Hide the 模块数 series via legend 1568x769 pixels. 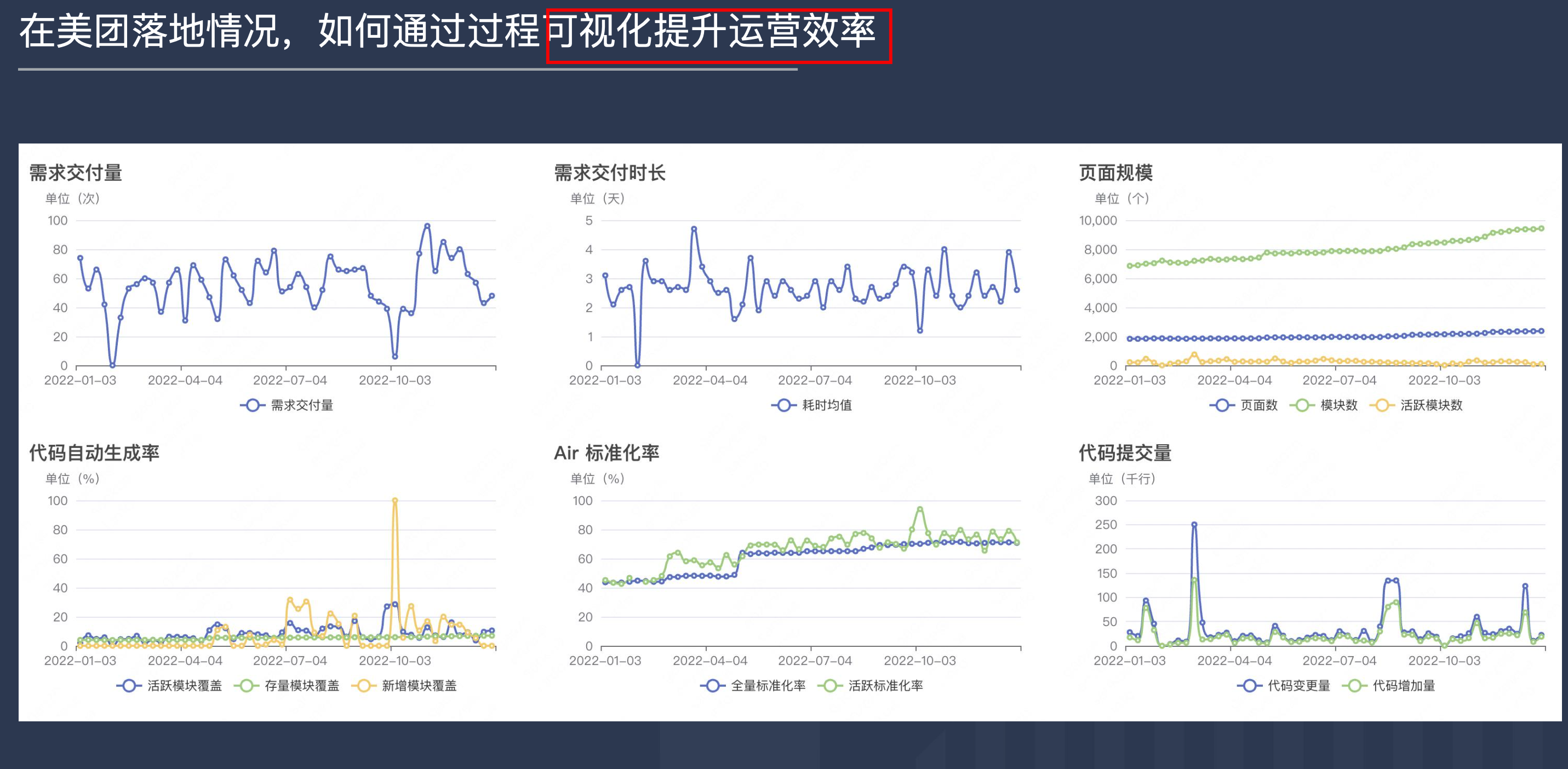1323,405
